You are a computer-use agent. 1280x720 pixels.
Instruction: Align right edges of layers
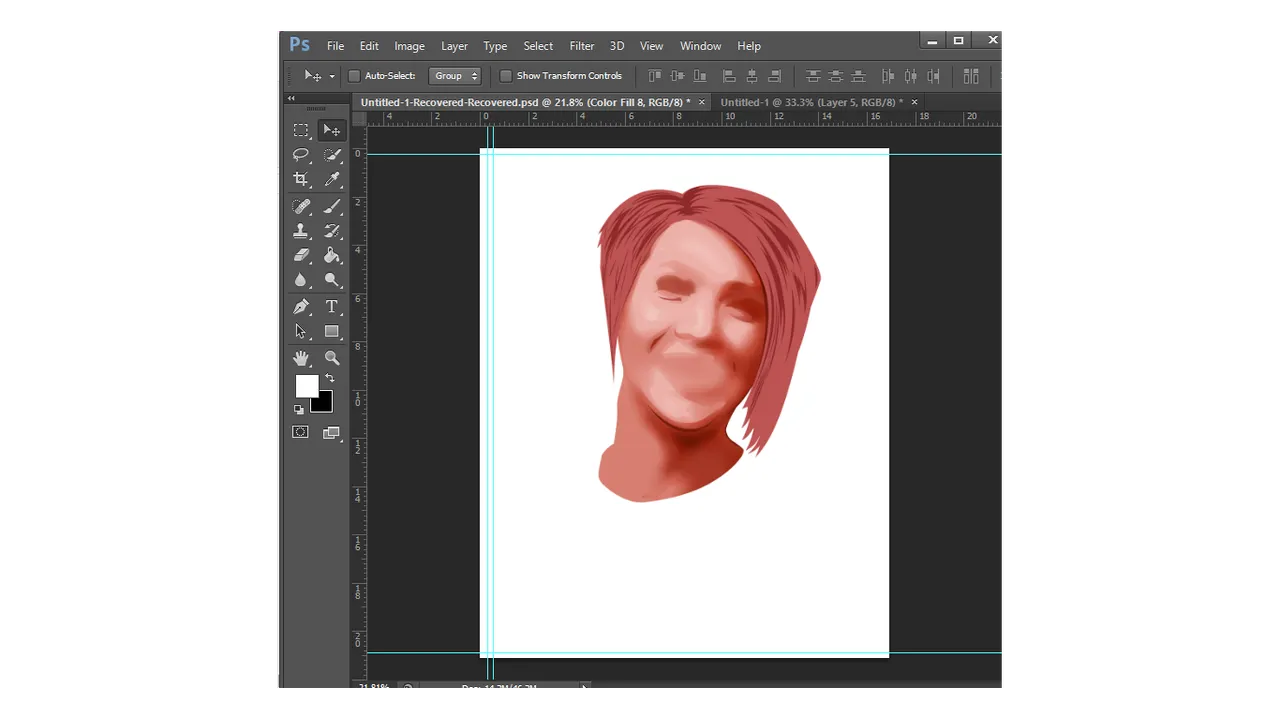[774, 76]
